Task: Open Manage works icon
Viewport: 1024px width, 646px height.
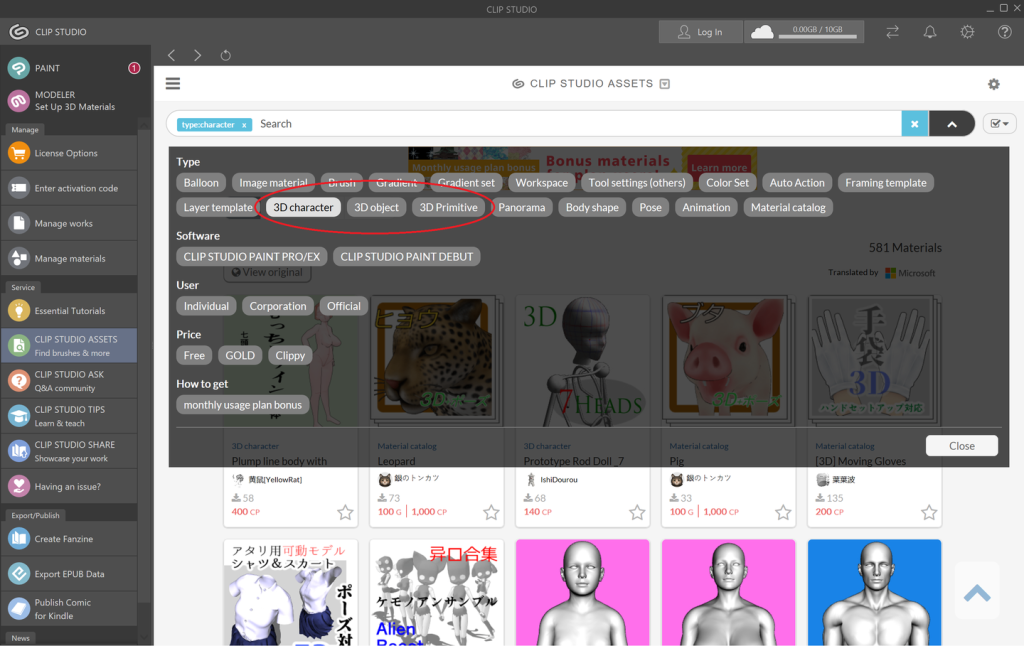Action: point(19,223)
